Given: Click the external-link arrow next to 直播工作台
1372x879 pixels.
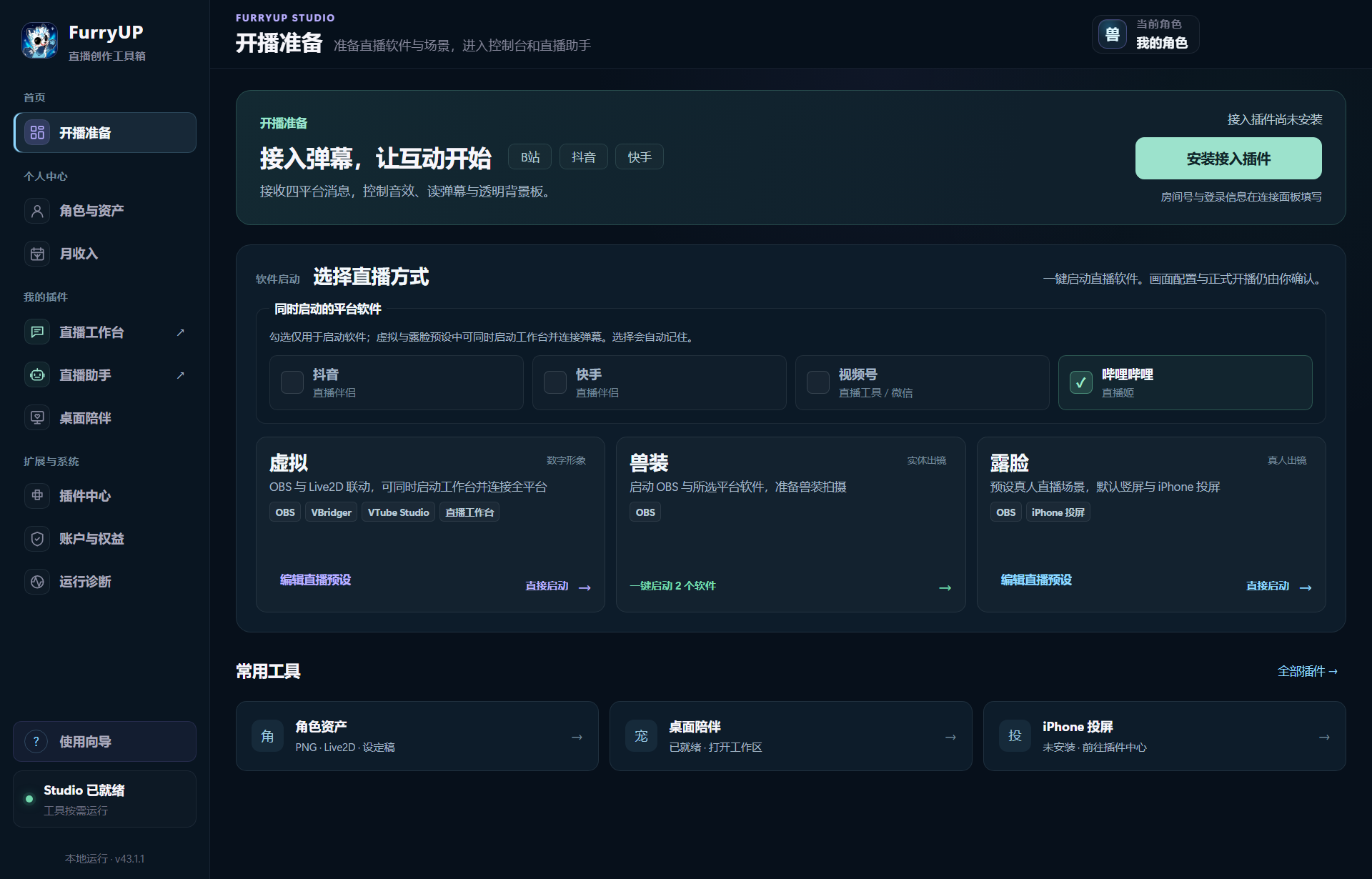Looking at the screenshot, I should point(181,332).
